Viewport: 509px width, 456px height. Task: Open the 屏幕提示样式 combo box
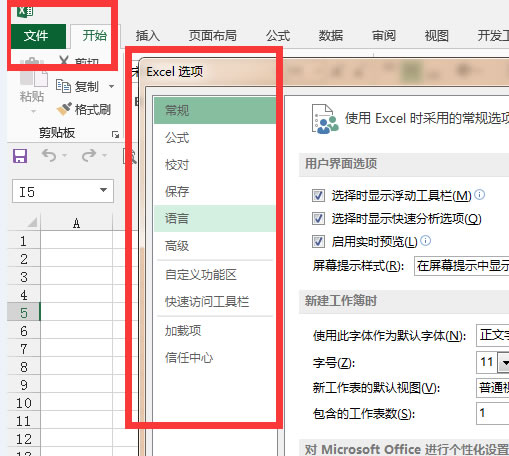(461, 266)
